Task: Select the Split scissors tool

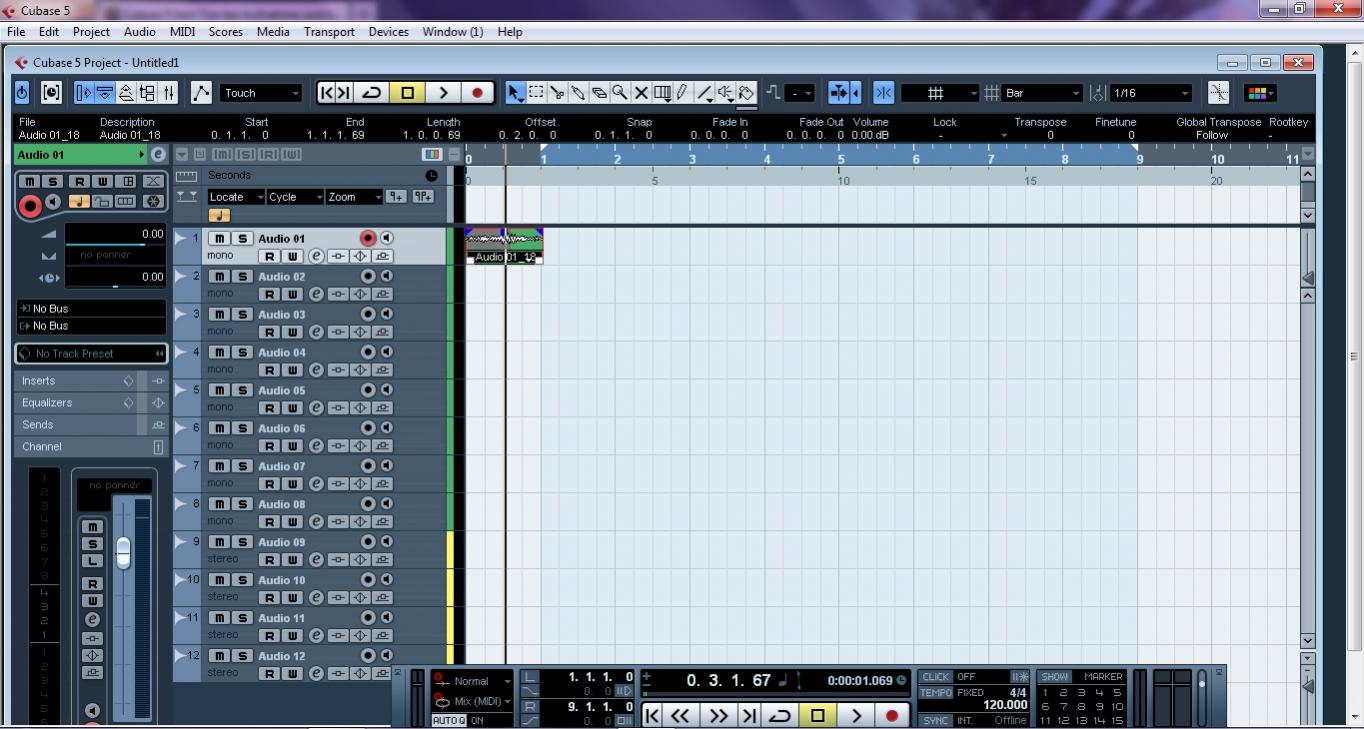Action: [557, 93]
